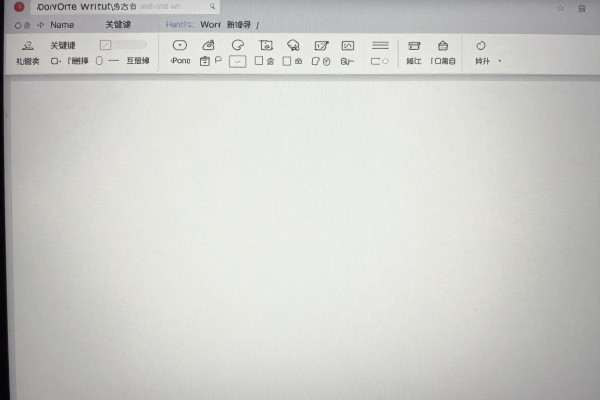The height and width of the screenshot is (400, 600).
Task: Click the save-like icon at top right corner
Action: pos(582,8)
